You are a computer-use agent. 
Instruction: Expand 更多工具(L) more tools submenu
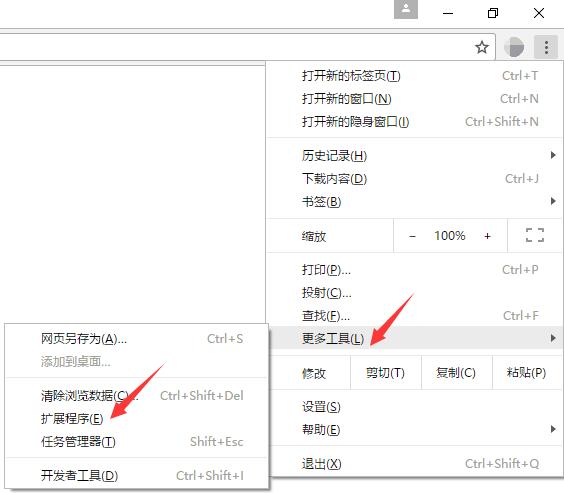(x=415, y=338)
